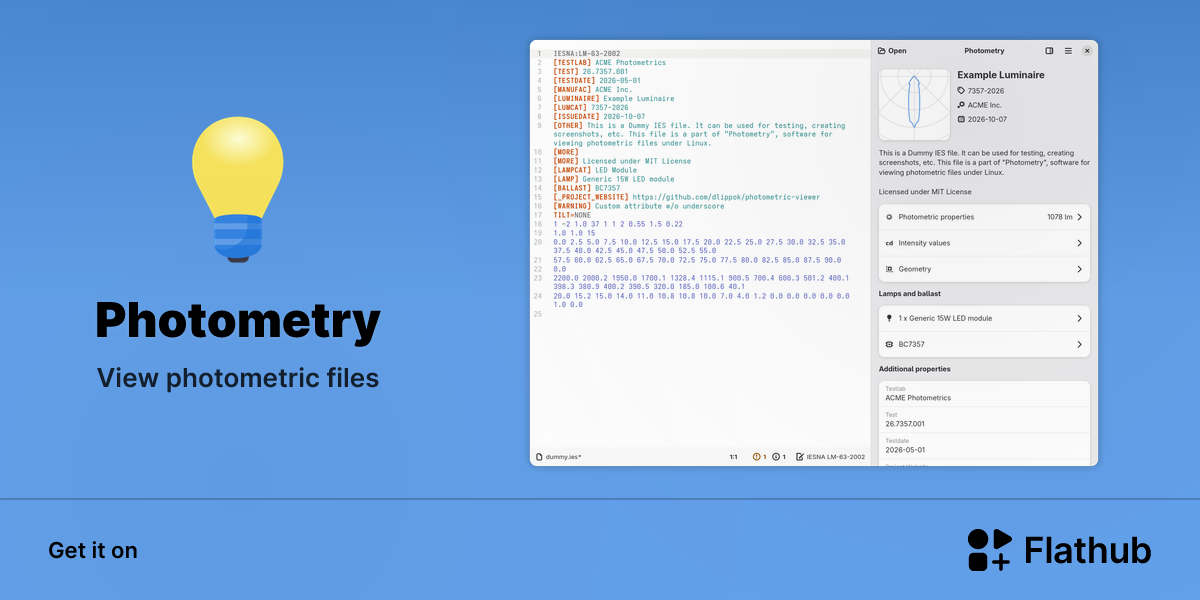Click the ballast icon beside BC7357

(x=889, y=344)
